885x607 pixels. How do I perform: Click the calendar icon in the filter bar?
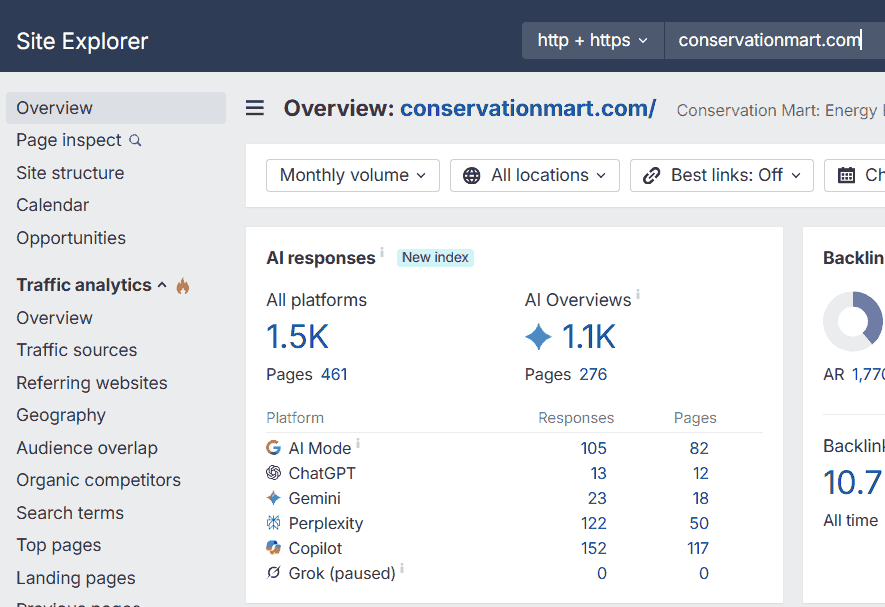coord(847,176)
